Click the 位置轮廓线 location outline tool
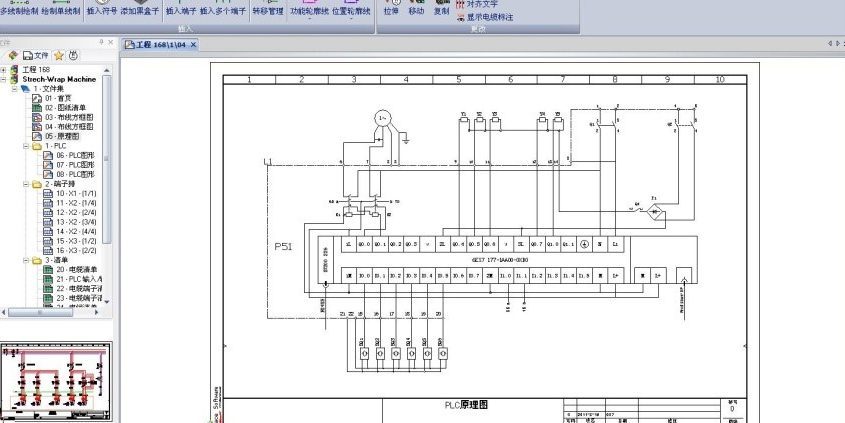 click(x=351, y=9)
